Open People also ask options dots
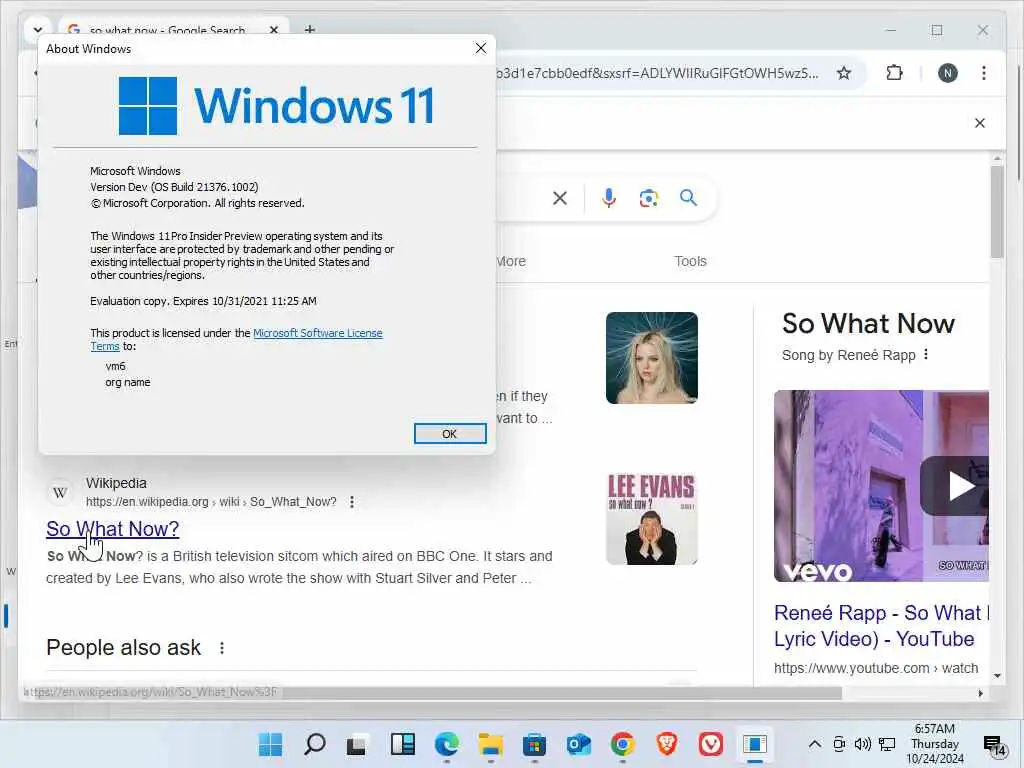 coord(222,648)
